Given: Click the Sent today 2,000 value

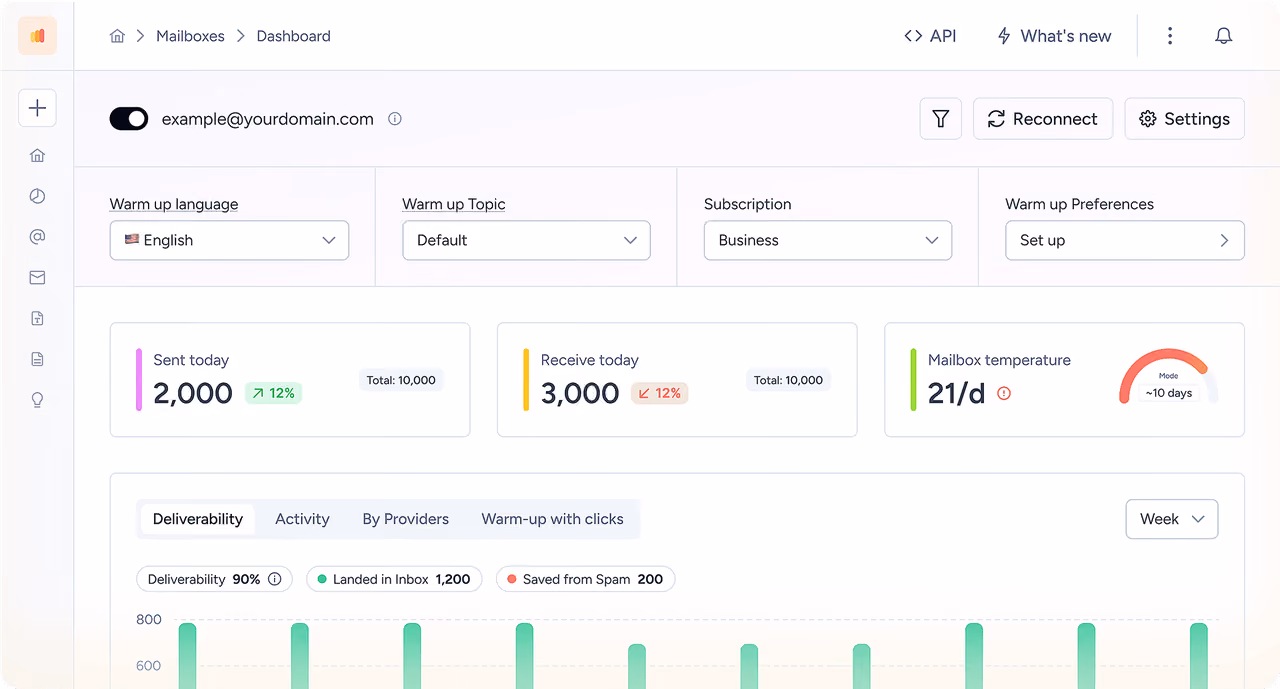Looking at the screenshot, I should click(x=193, y=394).
